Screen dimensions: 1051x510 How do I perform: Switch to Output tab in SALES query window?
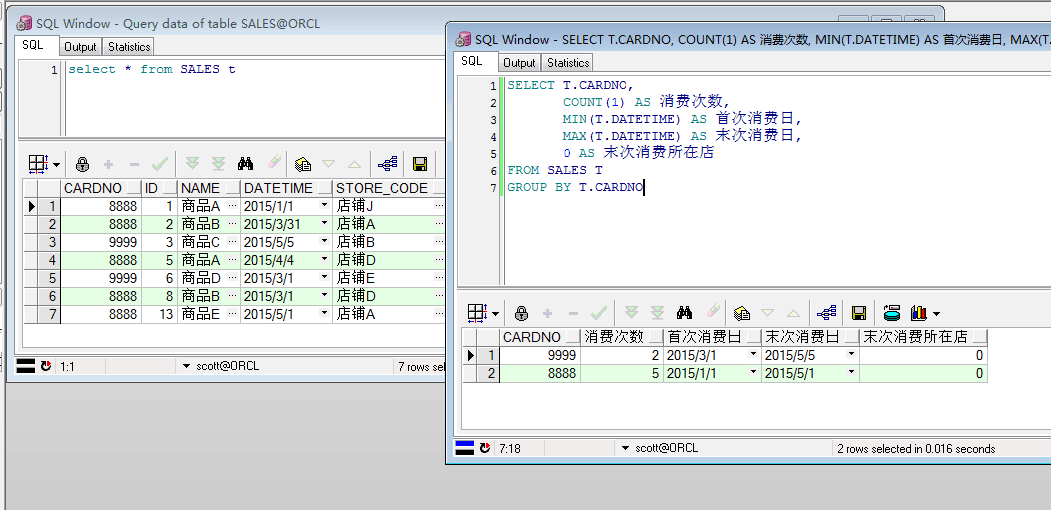tap(80, 47)
